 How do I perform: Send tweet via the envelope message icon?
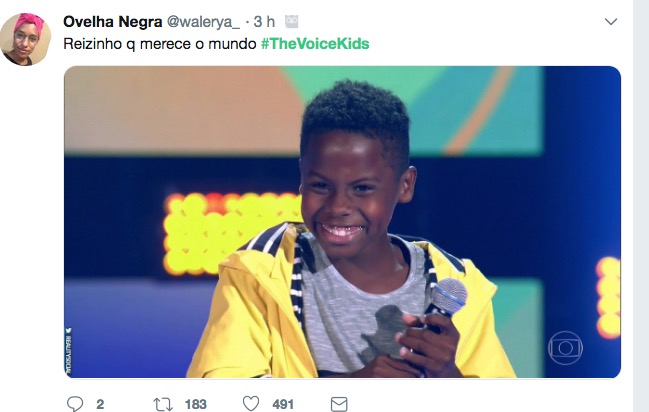pos(338,404)
